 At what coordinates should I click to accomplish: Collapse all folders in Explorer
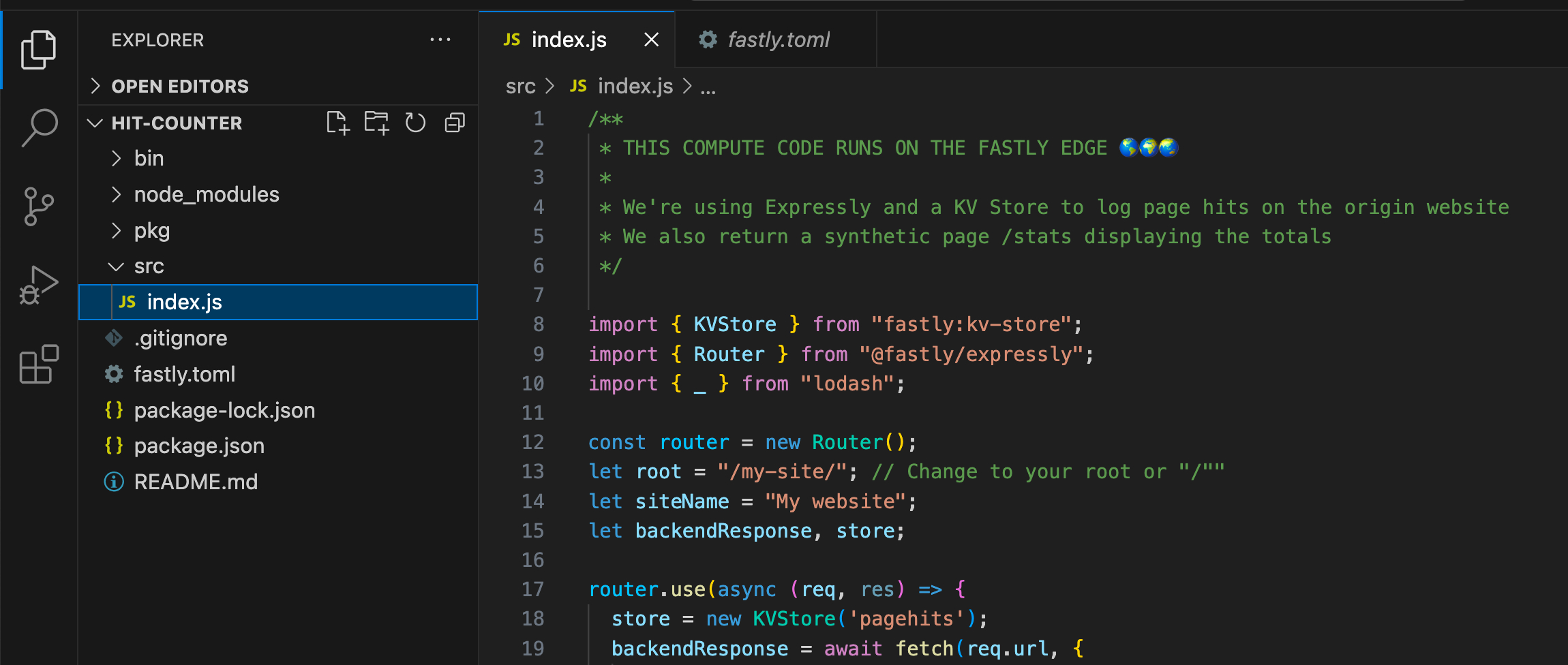pyautogui.click(x=454, y=123)
